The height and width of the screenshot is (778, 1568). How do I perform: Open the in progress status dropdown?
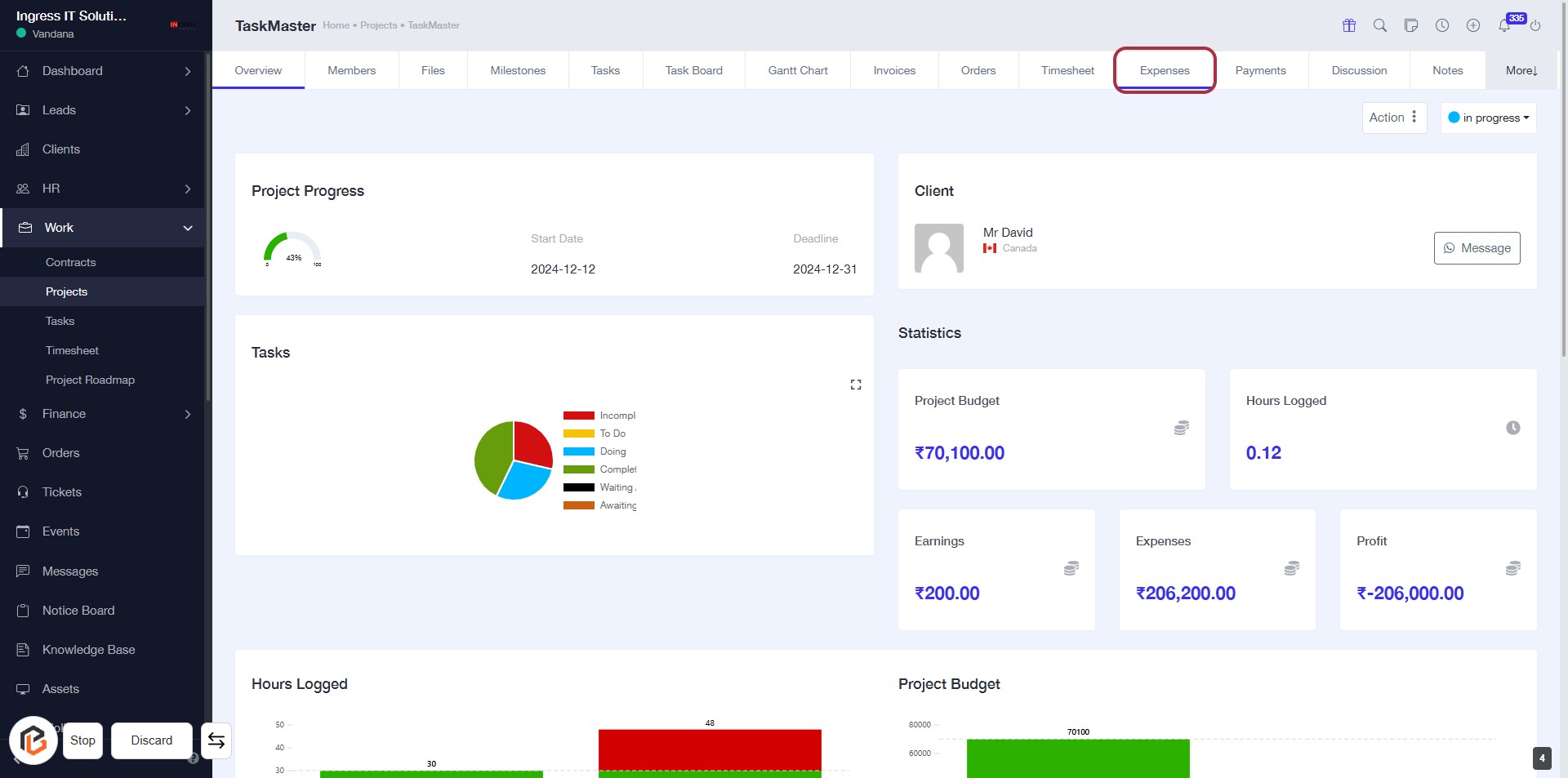click(1488, 118)
